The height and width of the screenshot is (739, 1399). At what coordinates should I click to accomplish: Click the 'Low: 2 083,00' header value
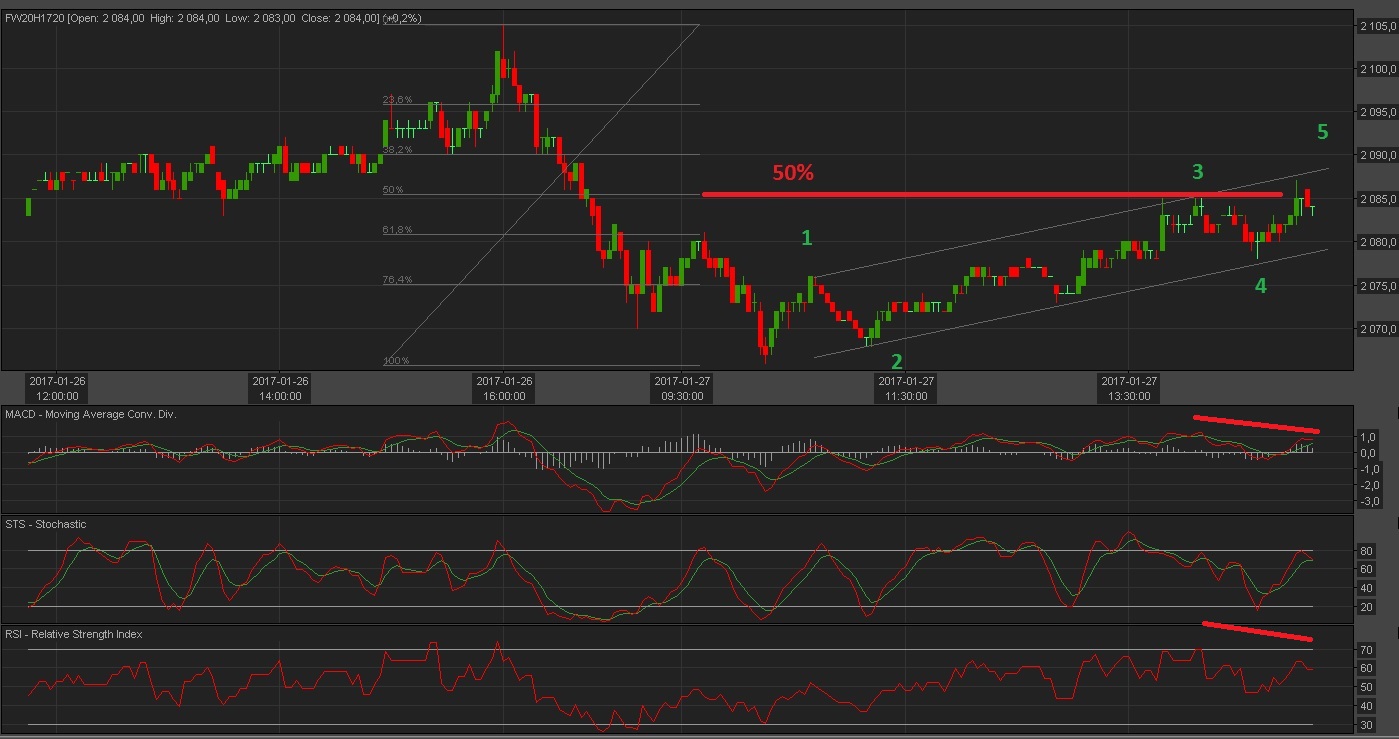(260, 17)
